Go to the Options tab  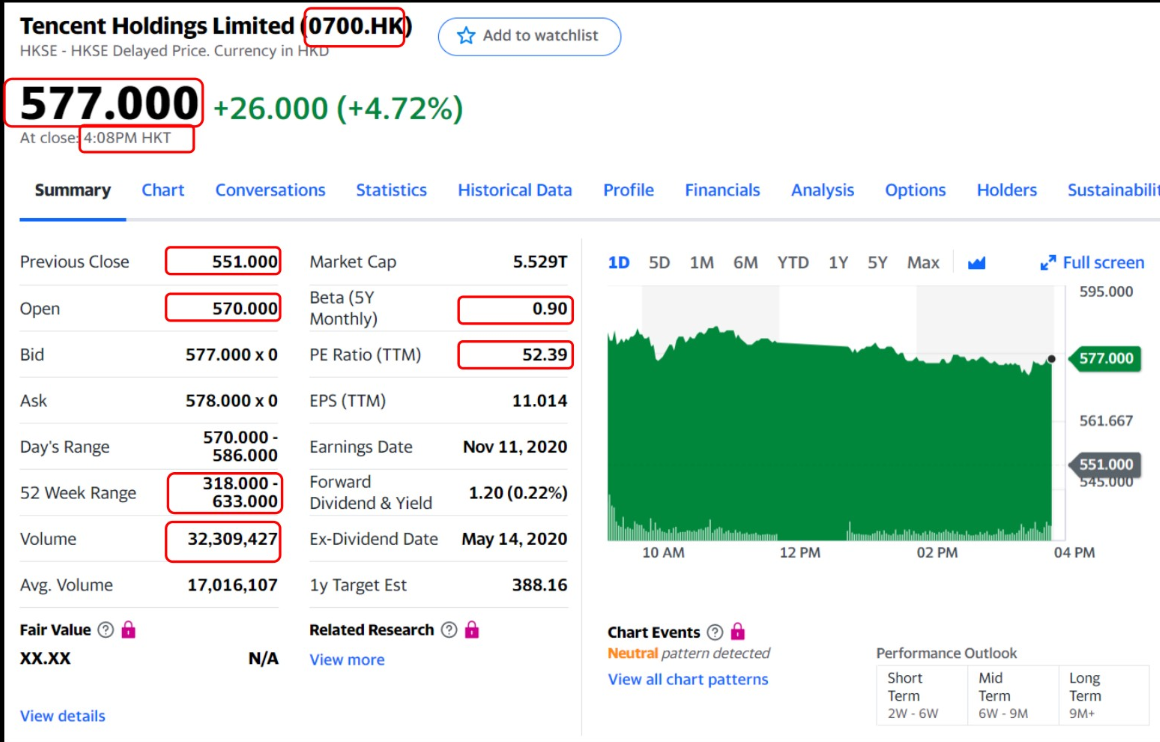915,190
